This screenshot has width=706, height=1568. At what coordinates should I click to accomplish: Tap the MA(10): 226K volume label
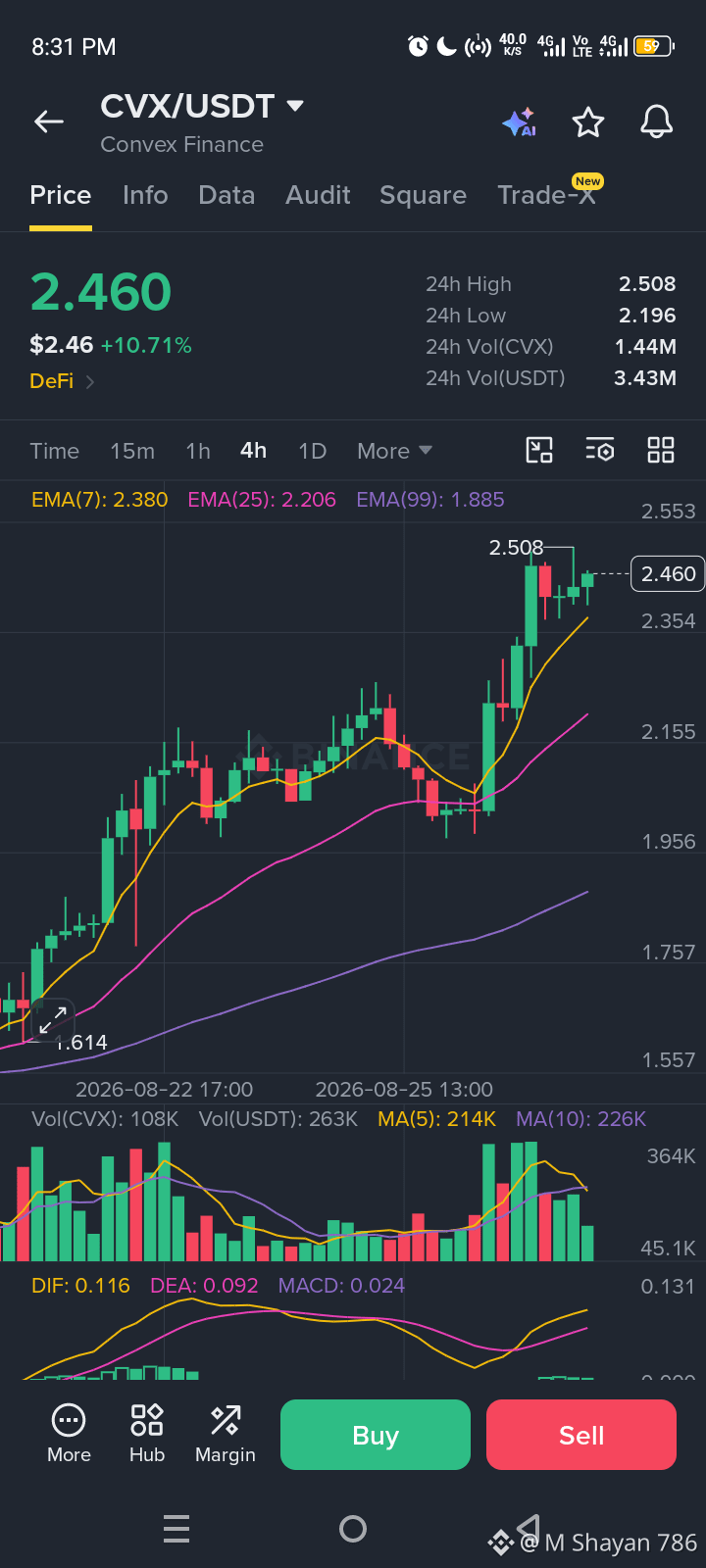[x=581, y=1119]
